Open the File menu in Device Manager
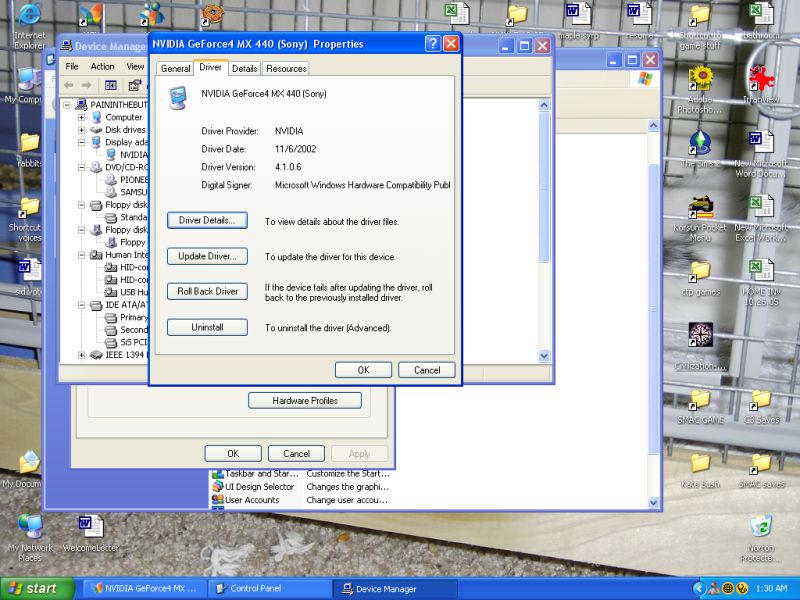This screenshot has width=800, height=600. click(72, 66)
